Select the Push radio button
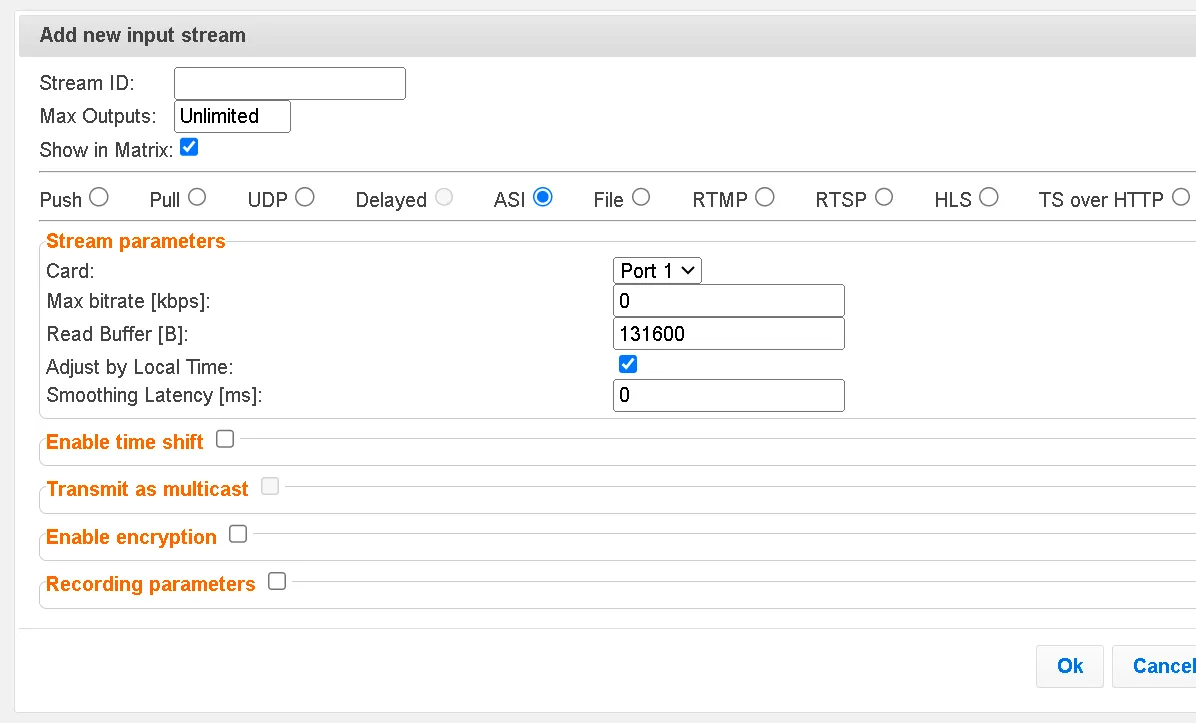The height and width of the screenshot is (723, 1196). click(98, 198)
